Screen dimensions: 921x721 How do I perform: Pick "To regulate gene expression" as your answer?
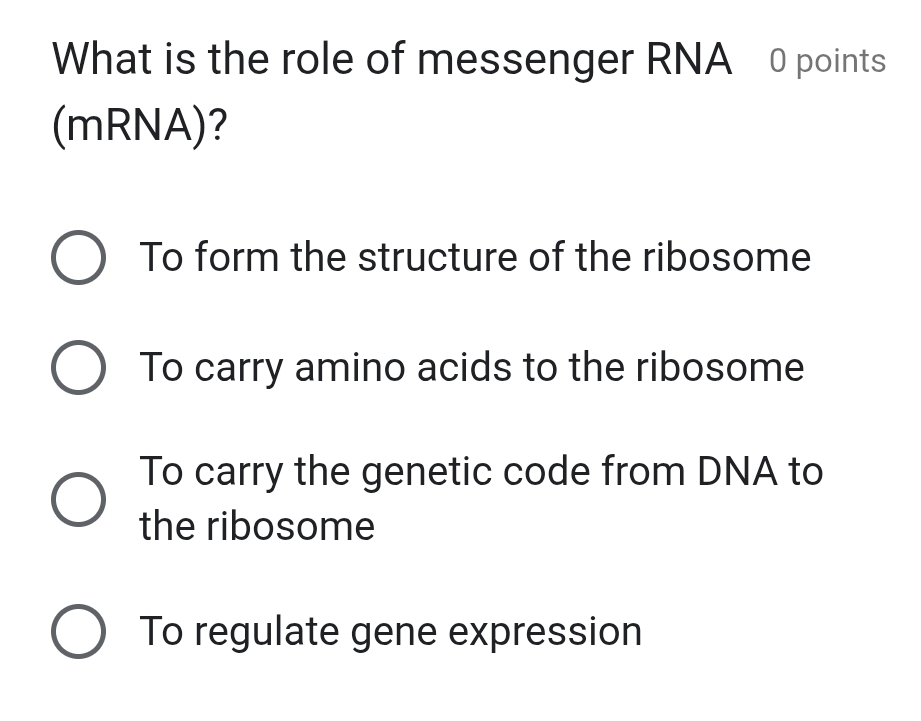pyautogui.click(x=78, y=631)
